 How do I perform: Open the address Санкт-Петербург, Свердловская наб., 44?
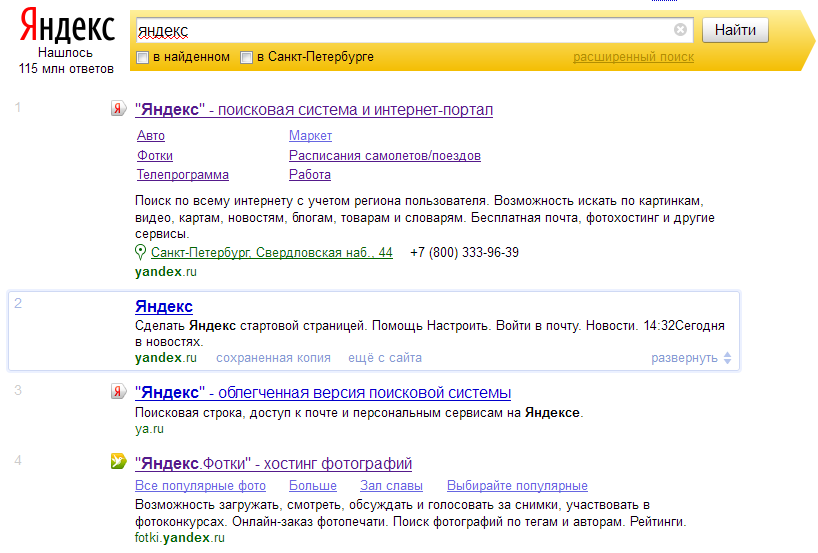pos(272,253)
